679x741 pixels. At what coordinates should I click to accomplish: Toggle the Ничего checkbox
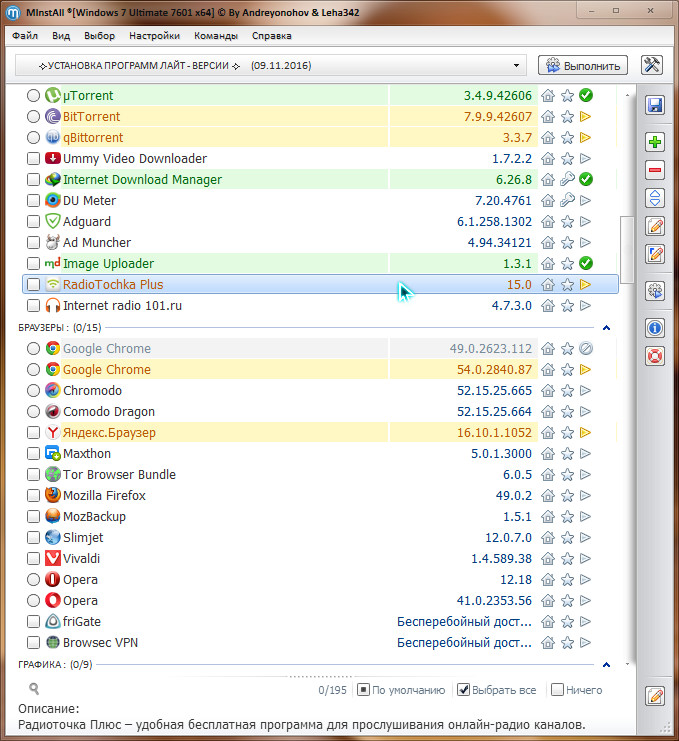click(x=557, y=690)
